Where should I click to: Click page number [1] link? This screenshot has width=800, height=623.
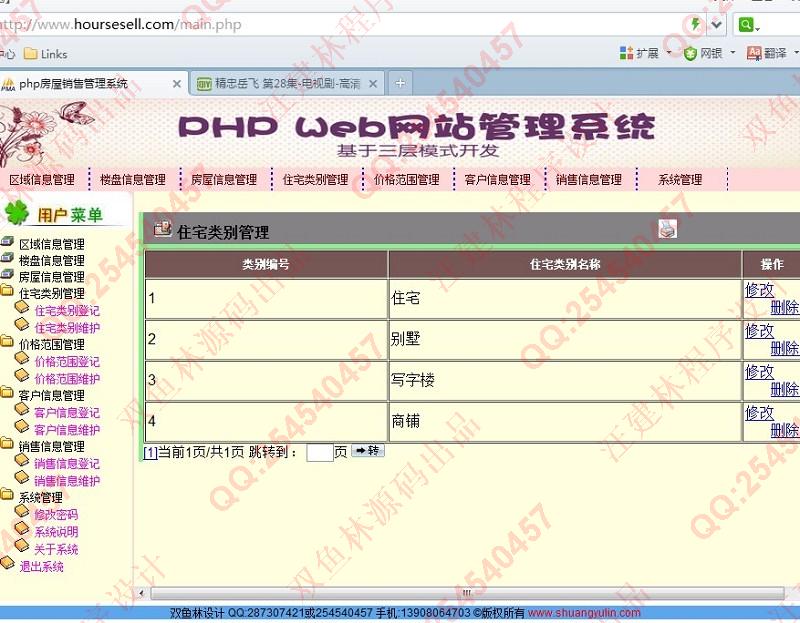tap(150, 453)
